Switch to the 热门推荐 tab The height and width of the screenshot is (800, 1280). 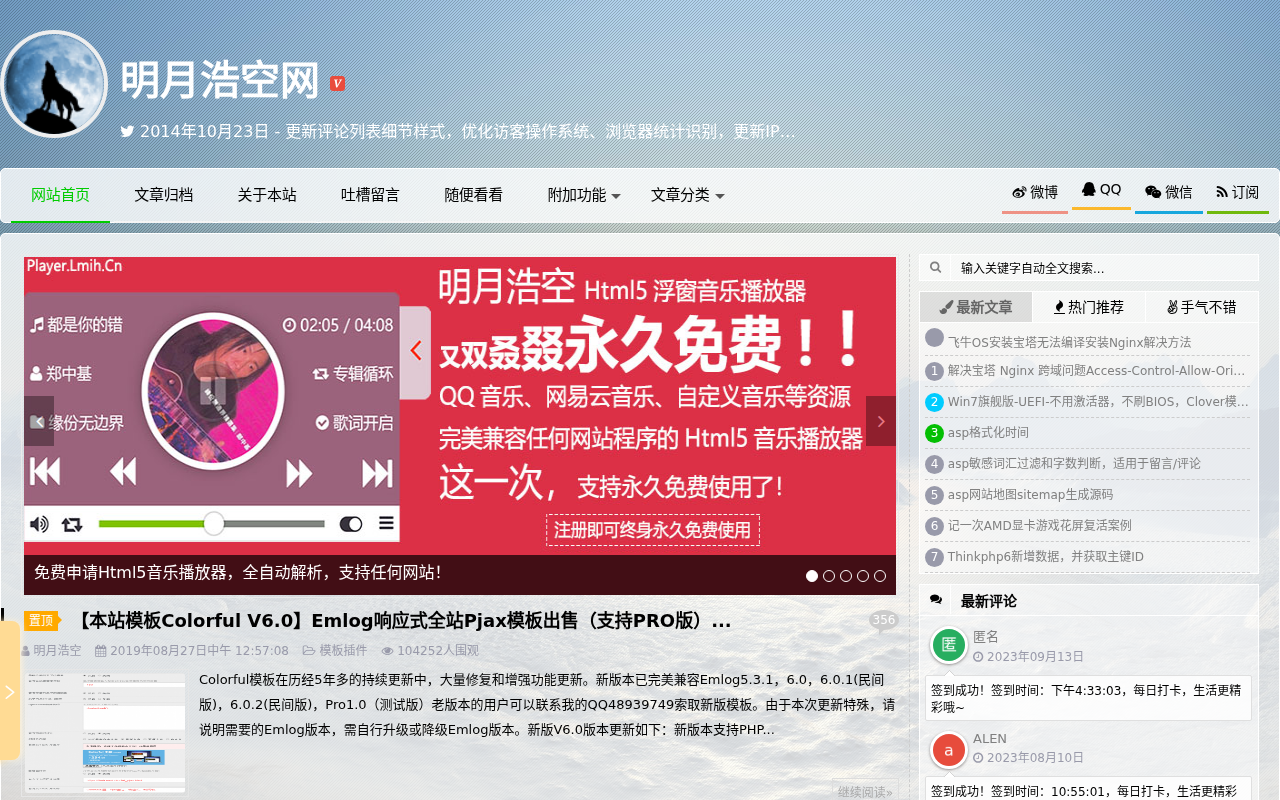coord(1089,307)
